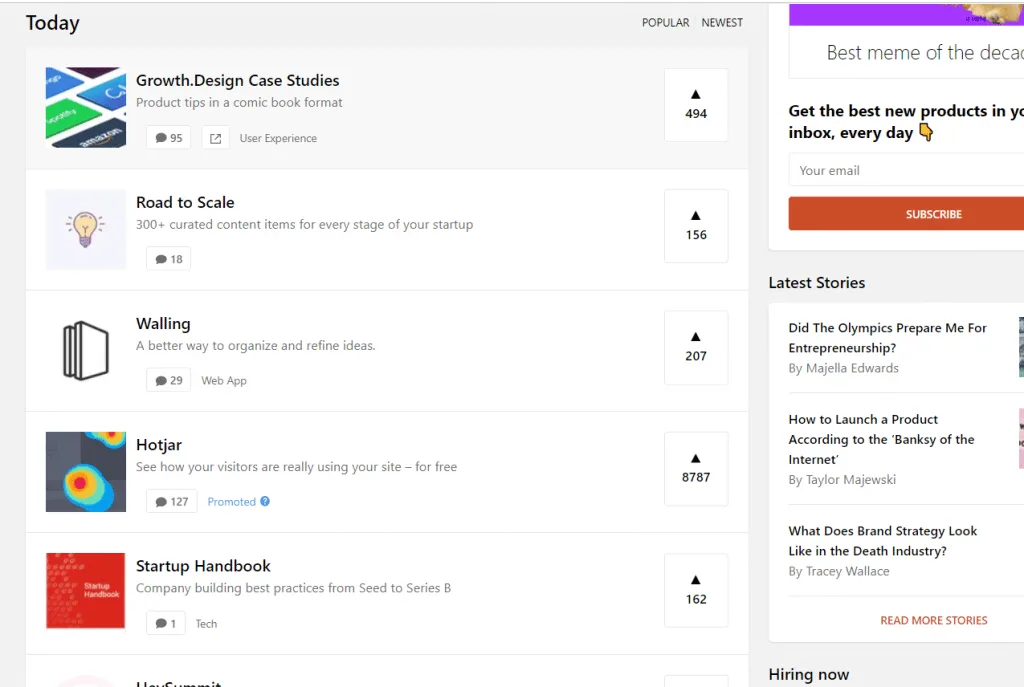Open the Startup Handbook title
The height and width of the screenshot is (687, 1024).
203,566
